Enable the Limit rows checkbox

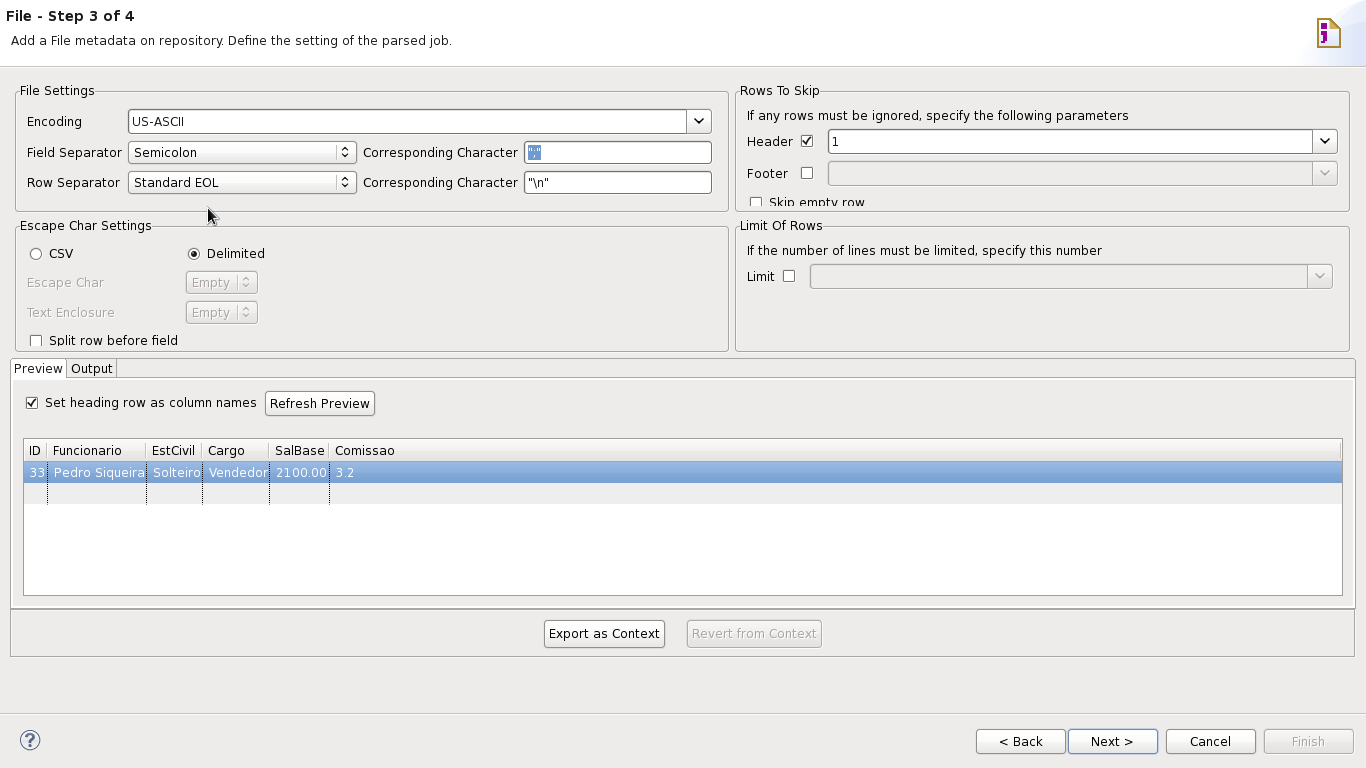click(x=789, y=276)
